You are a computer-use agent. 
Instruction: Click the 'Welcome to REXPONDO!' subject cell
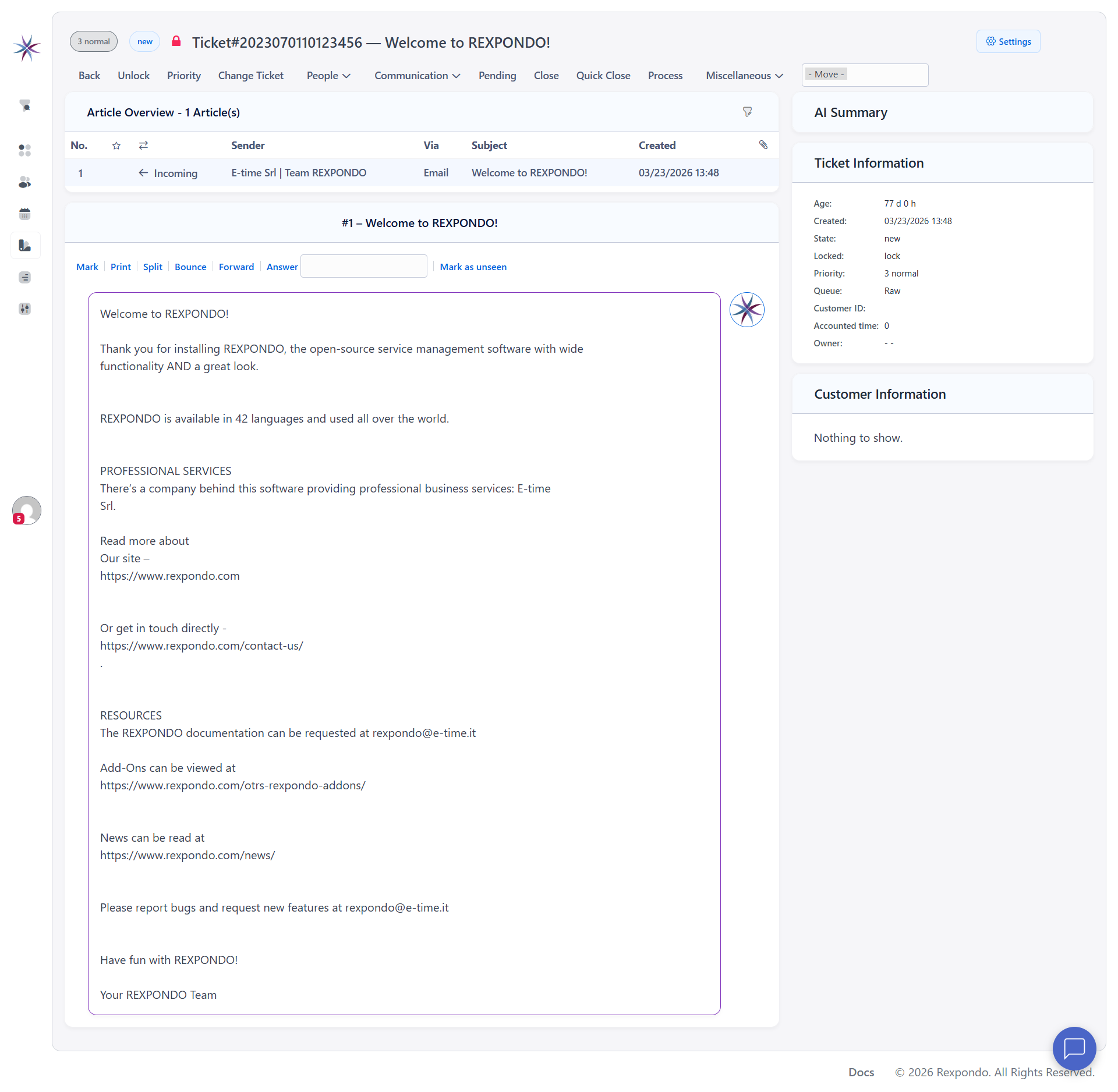click(529, 173)
